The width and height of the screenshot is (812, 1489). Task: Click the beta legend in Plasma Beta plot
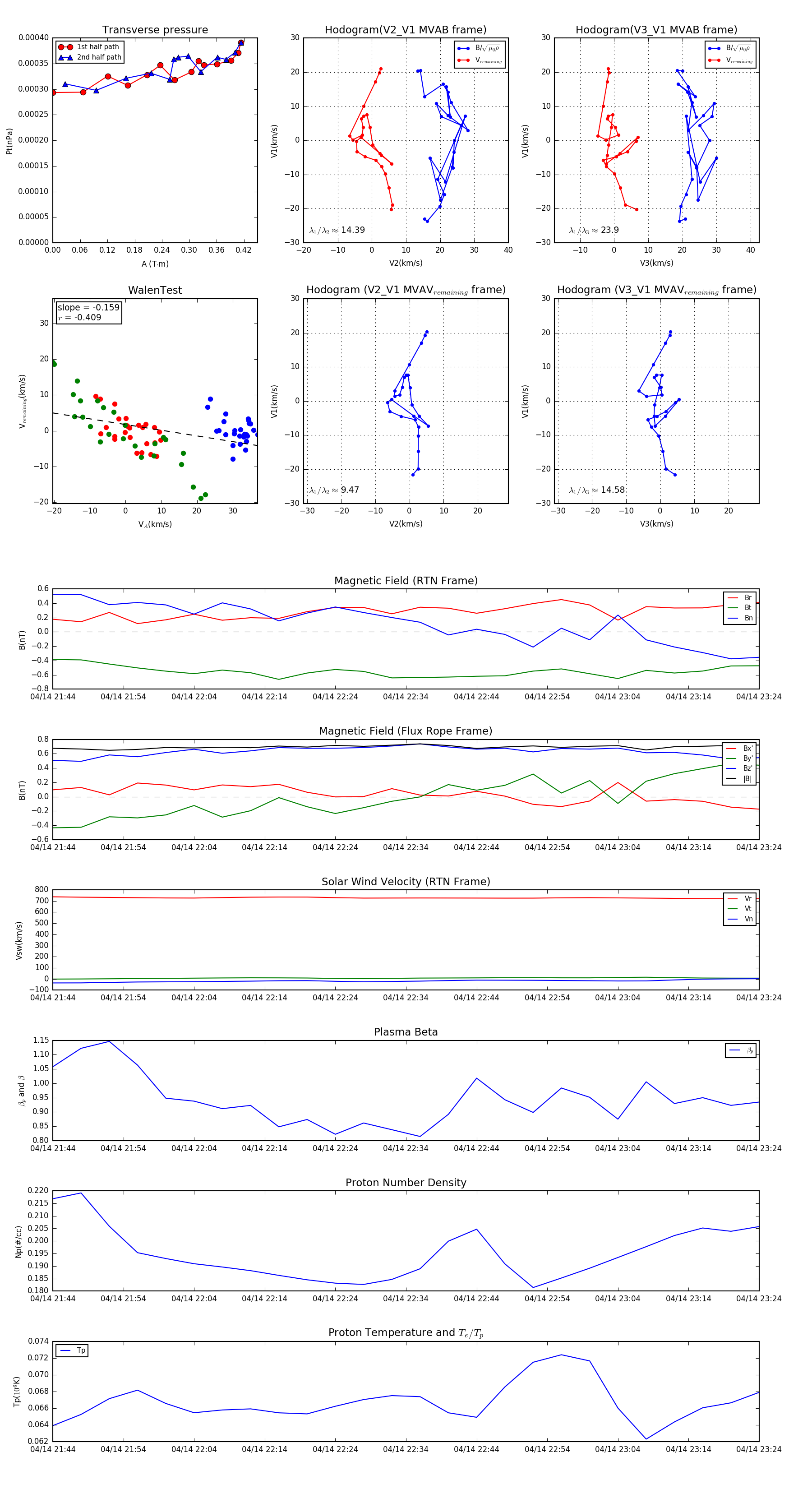[741, 1050]
